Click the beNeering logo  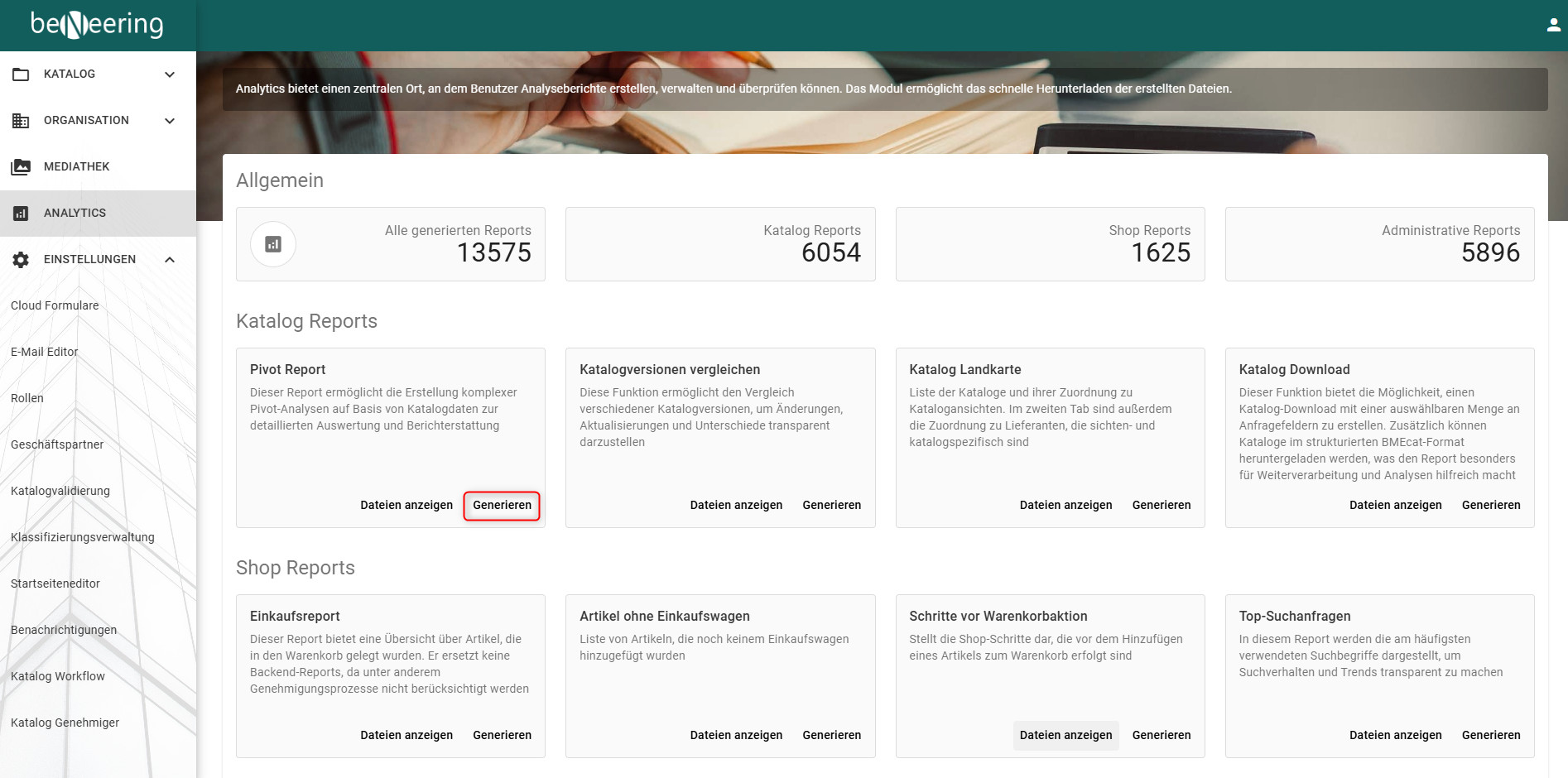click(97, 25)
